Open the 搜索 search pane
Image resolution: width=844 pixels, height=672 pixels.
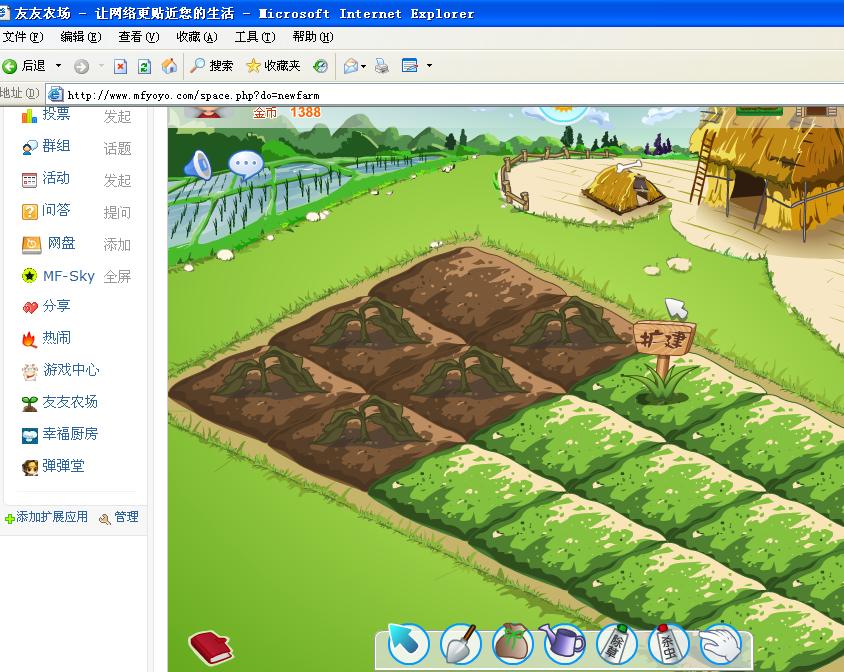(212, 66)
